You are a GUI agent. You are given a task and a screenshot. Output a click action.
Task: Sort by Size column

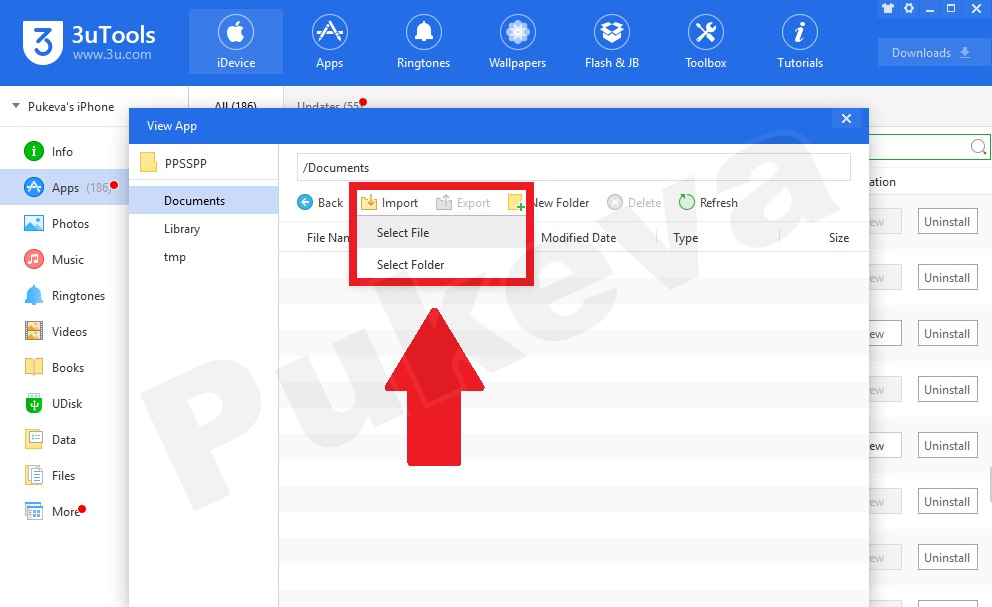click(x=839, y=237)
